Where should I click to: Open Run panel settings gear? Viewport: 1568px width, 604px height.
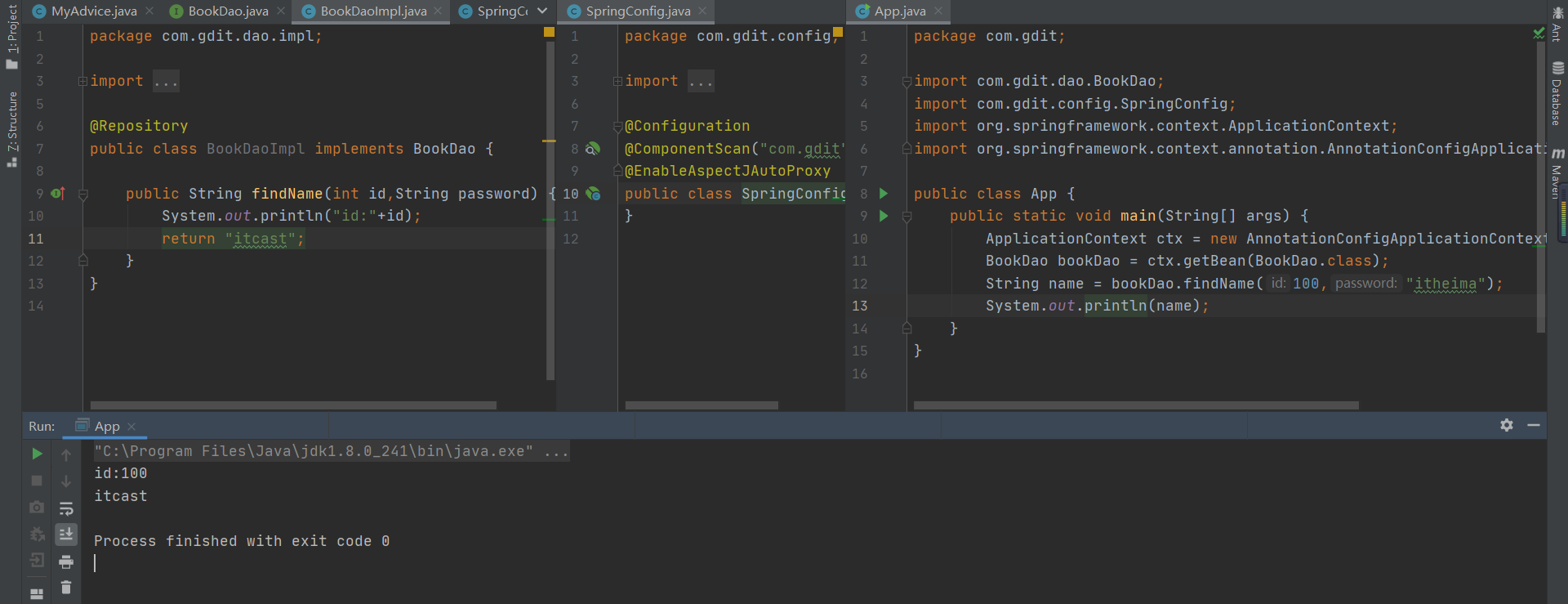[1507, 425]
